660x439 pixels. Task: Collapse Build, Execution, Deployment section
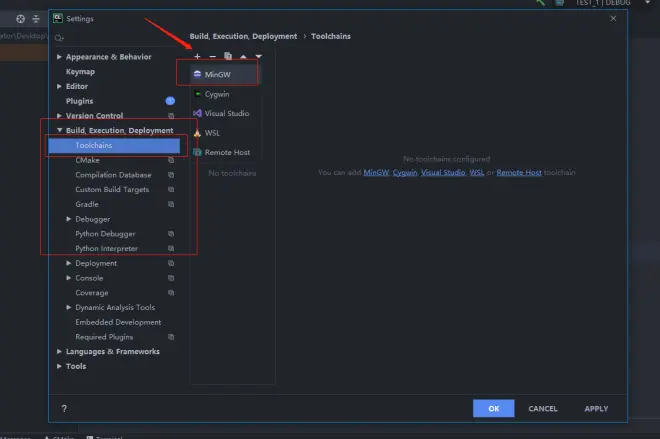coord(59,130)
